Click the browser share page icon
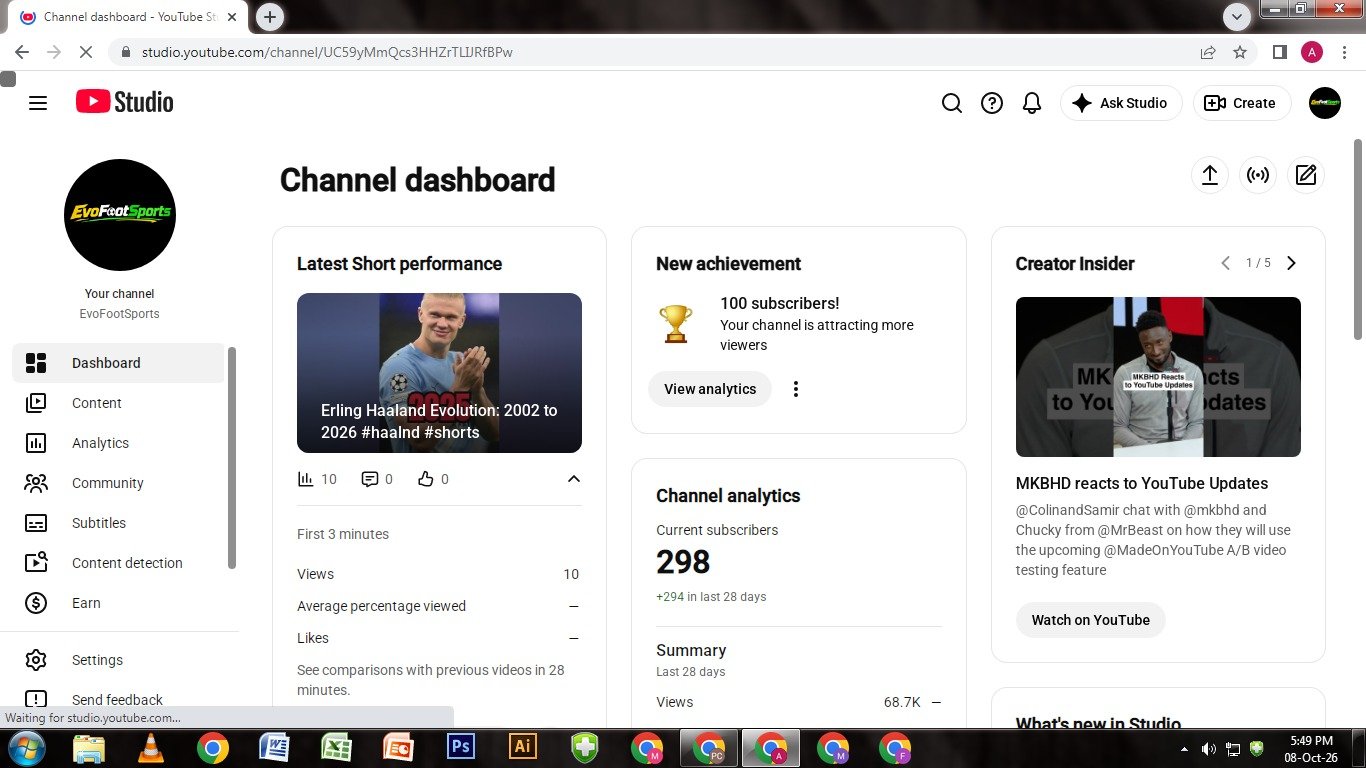This screenshot has height=768, width=1366. (1208, 52)
